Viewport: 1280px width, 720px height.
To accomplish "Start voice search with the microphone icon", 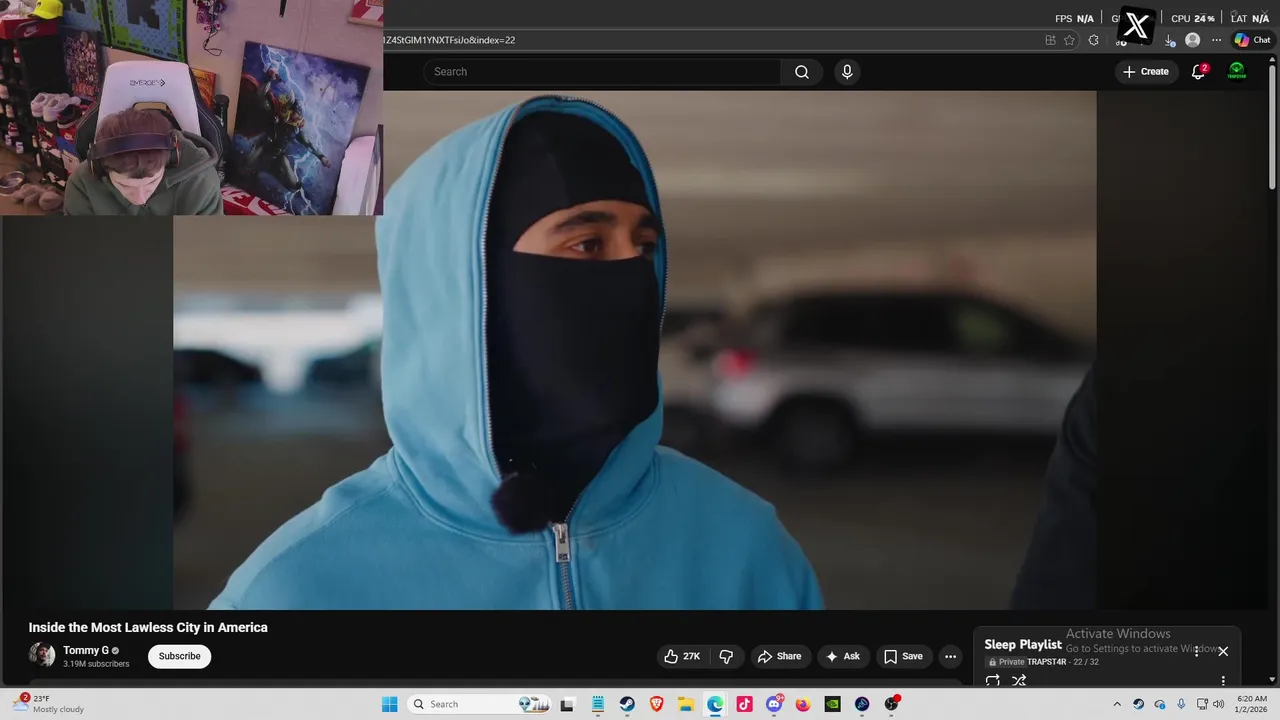I will 847,72.
